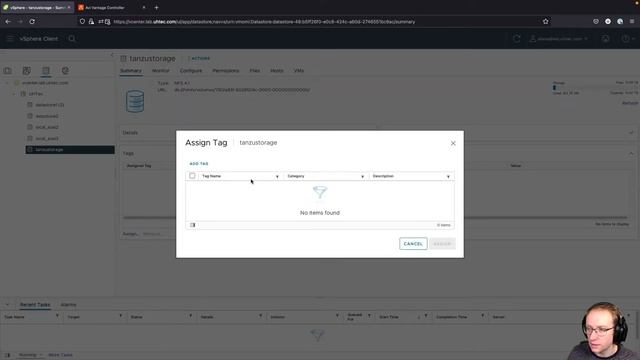
Task: Open the Running tasks filter dropdown
Action: [x=31, y=355]
